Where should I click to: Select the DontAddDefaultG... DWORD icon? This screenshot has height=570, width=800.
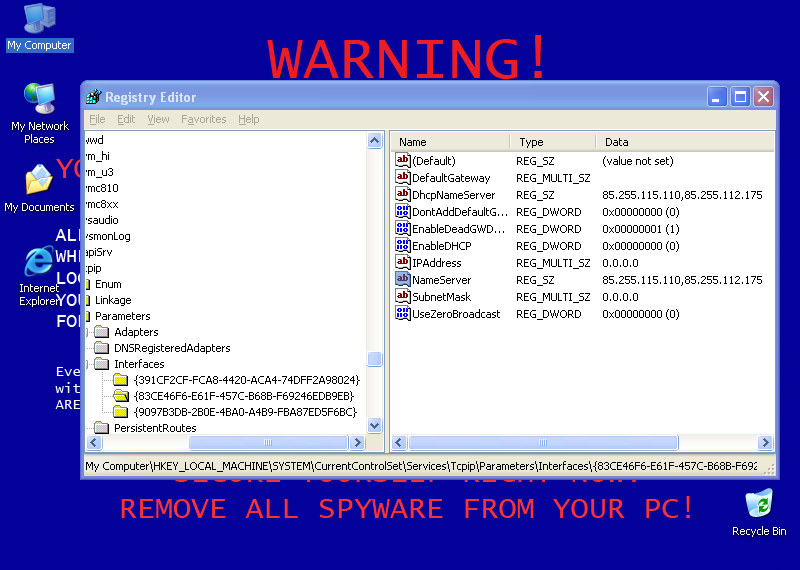(403, 211)
